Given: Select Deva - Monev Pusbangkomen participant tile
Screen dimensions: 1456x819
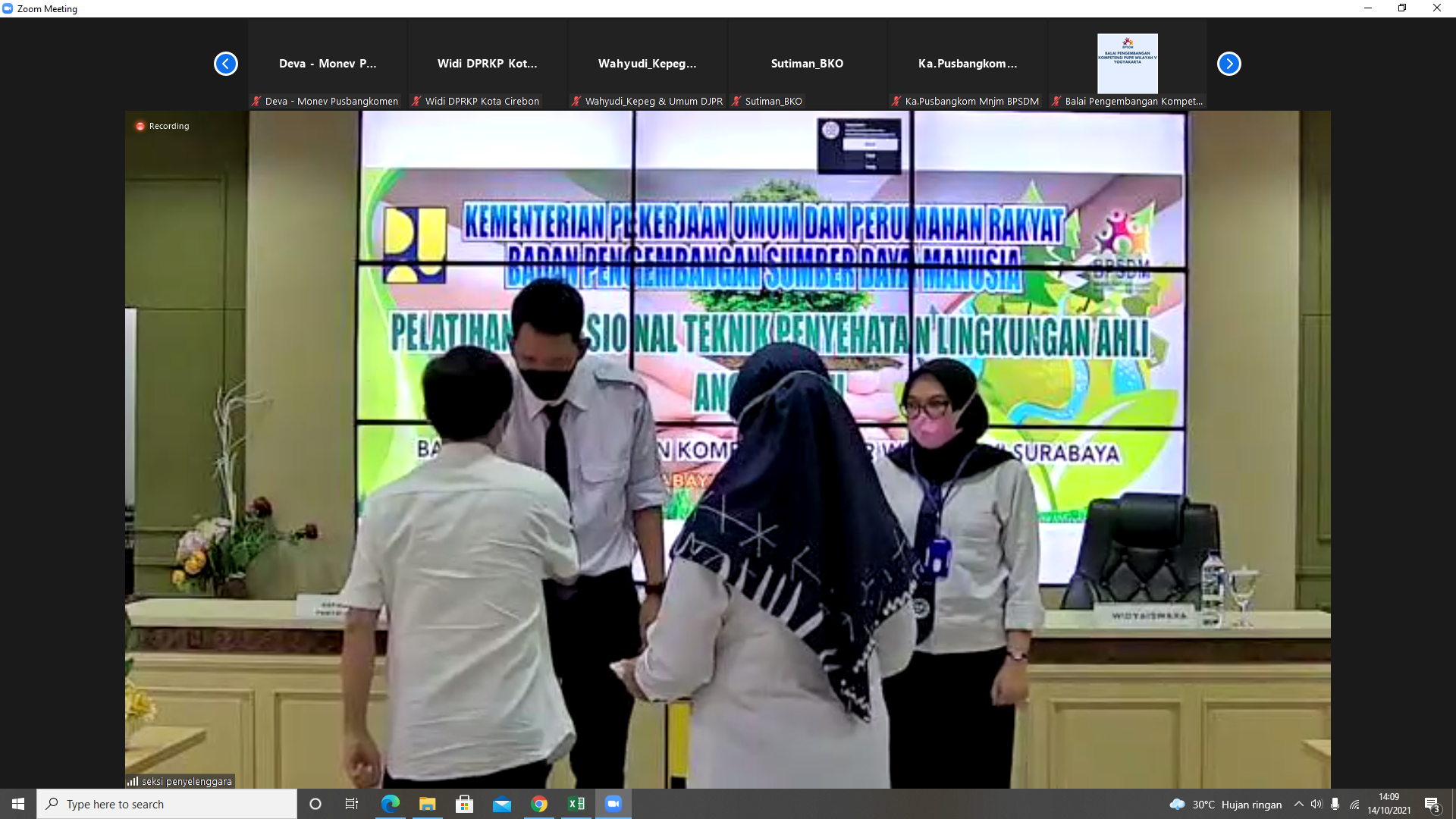Looking at the screenshot, I should (x=328, y=64).
